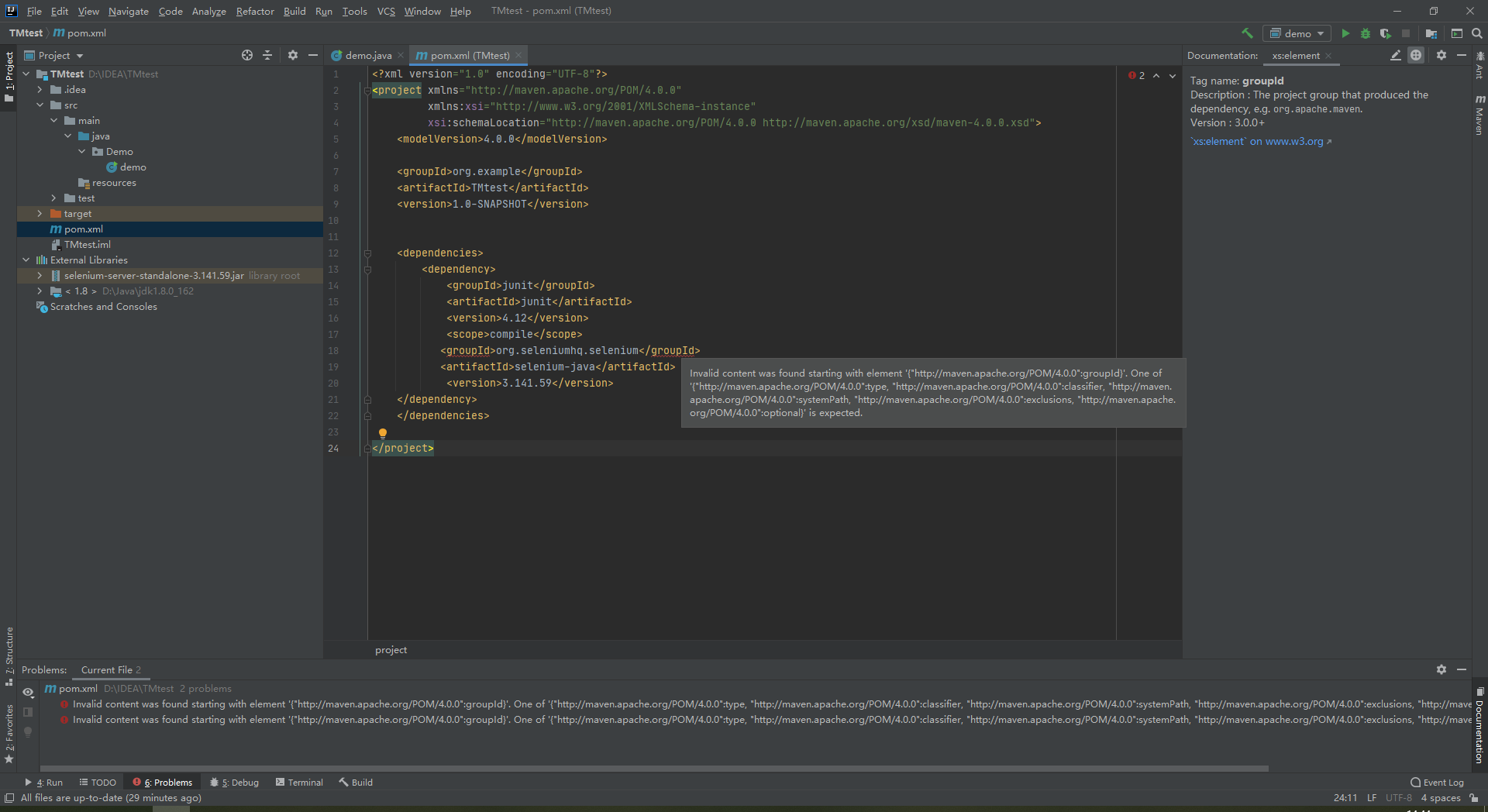Collapse all in Project panel toolbar

267,55
